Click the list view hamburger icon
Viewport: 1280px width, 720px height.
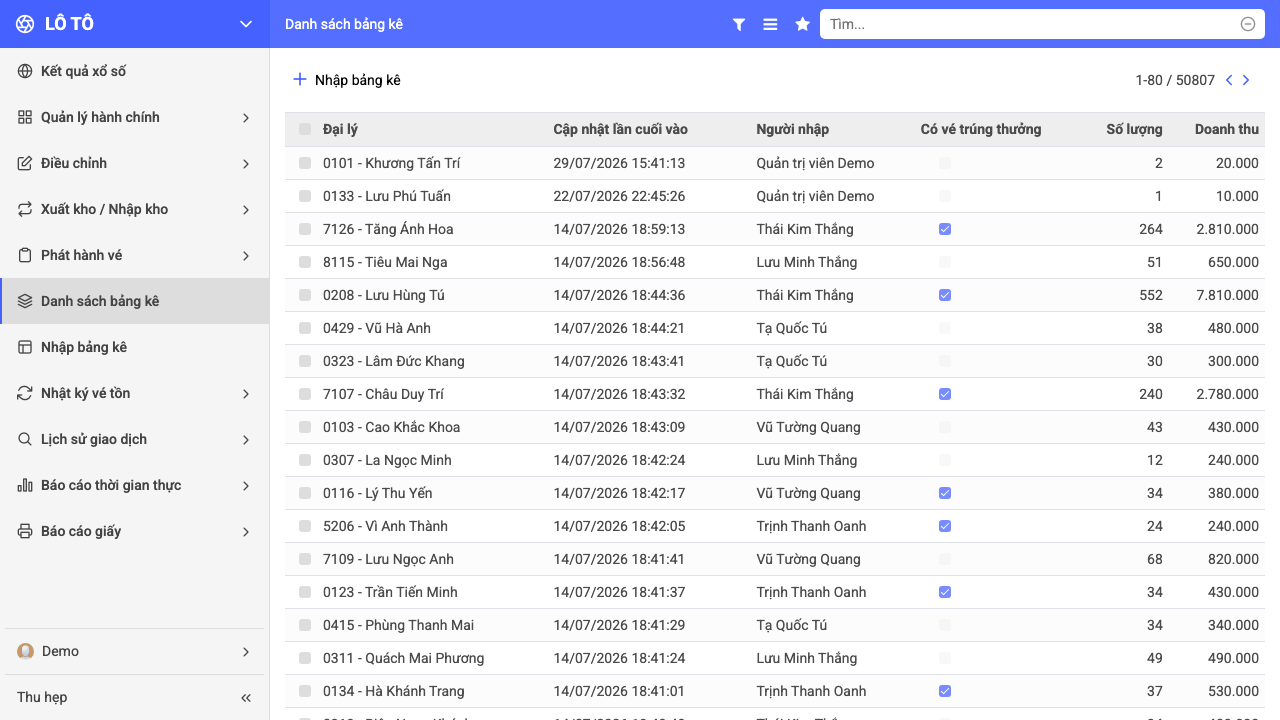coord(770,24)
